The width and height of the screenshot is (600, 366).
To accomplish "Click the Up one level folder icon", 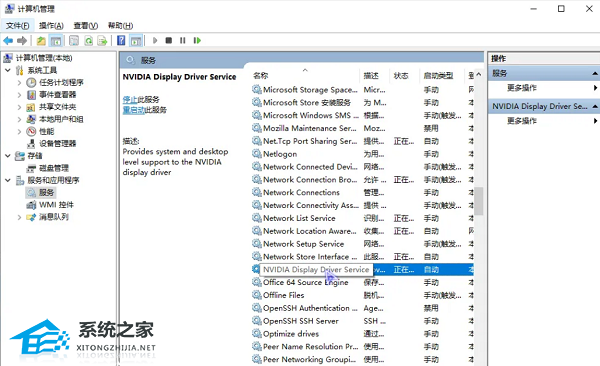I will tap(41, 40).
